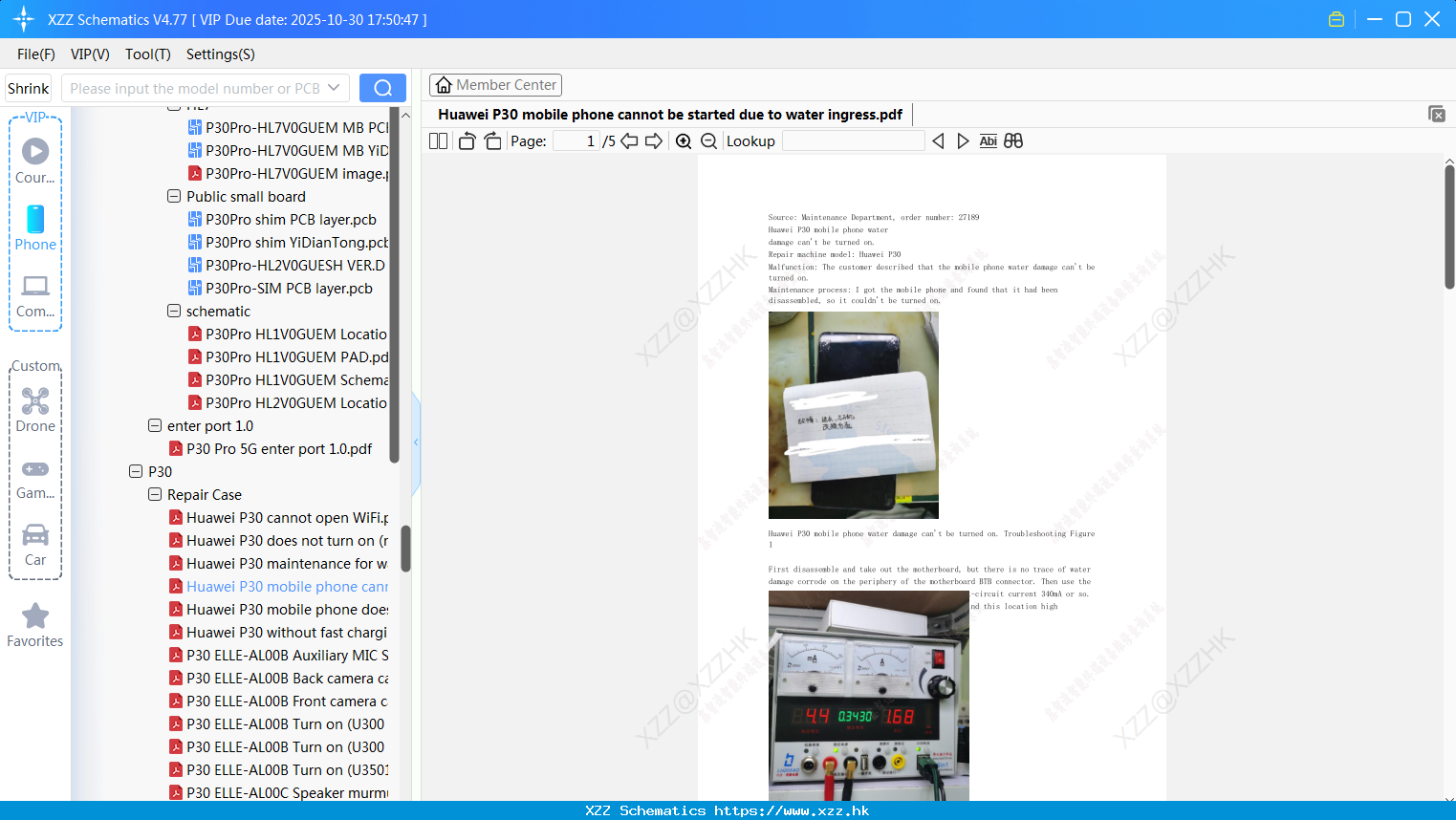This screenshot has width=1456, height=820.
Task: Open the Game console category
Action: [35, 478]
